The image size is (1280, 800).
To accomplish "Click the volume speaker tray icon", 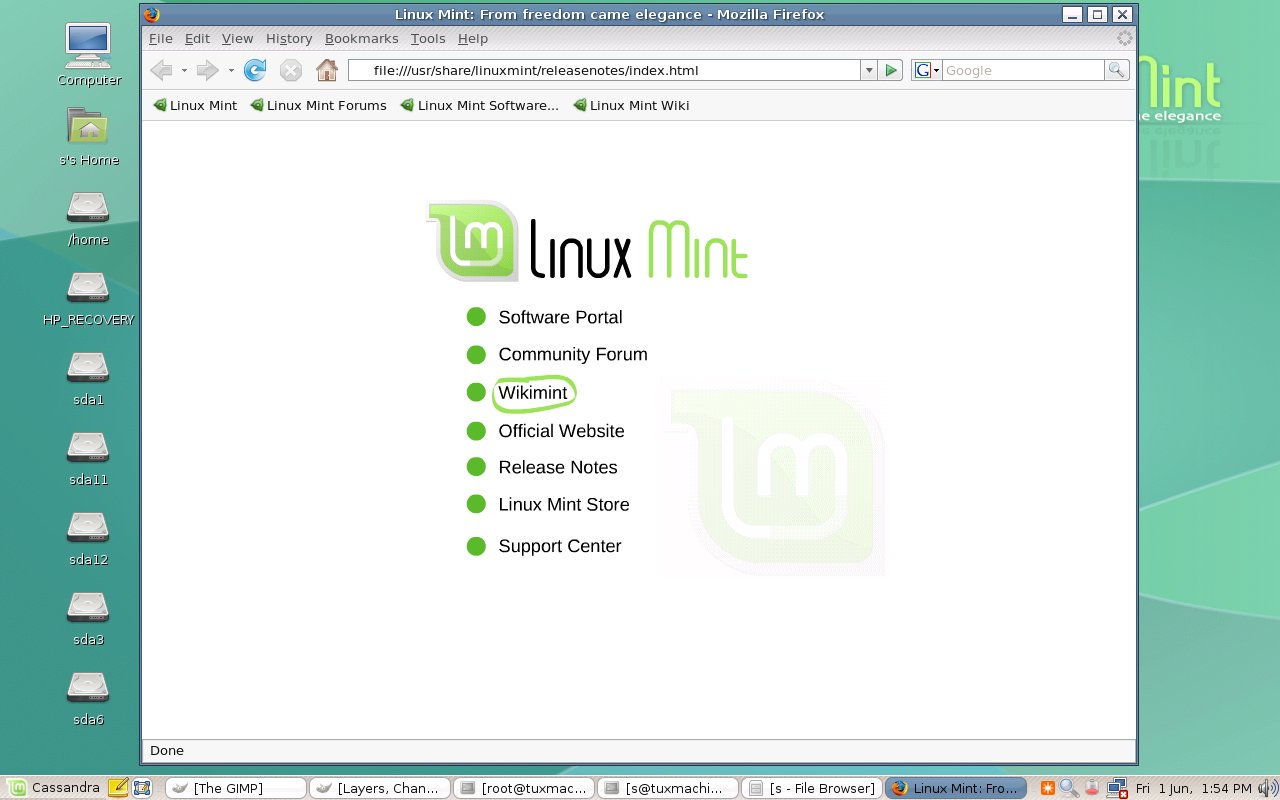I will click(x=1266, y=788).
